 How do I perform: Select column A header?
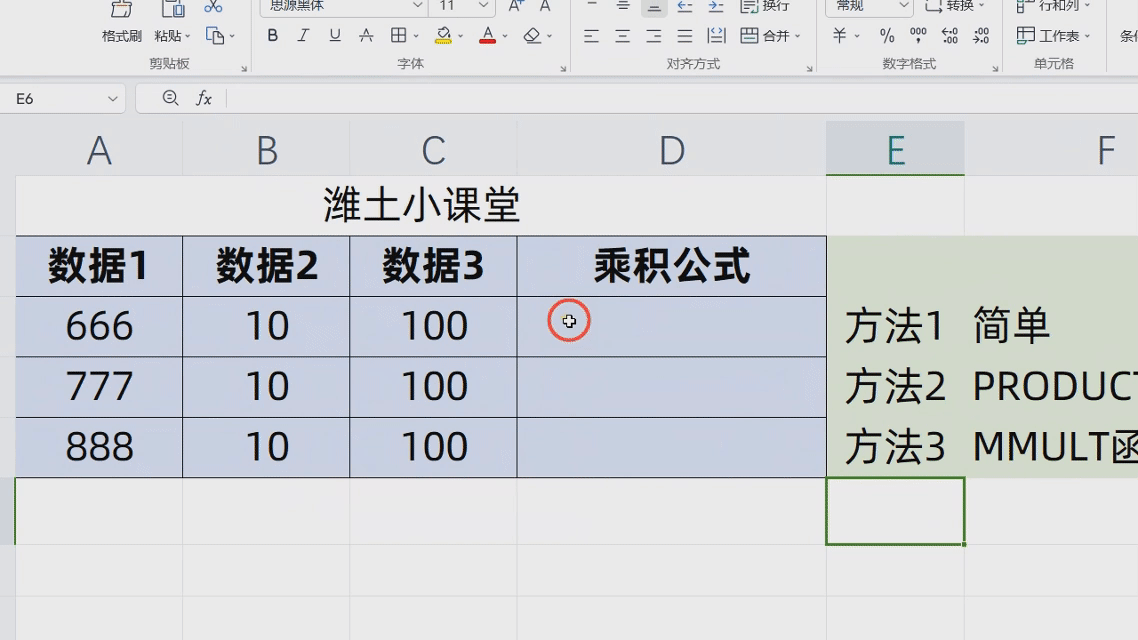99,149
